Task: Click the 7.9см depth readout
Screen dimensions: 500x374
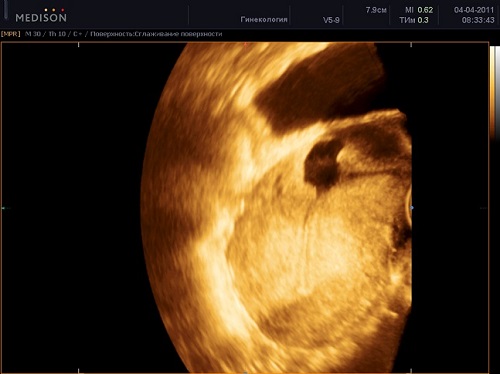Action: (x=376, y=10)
